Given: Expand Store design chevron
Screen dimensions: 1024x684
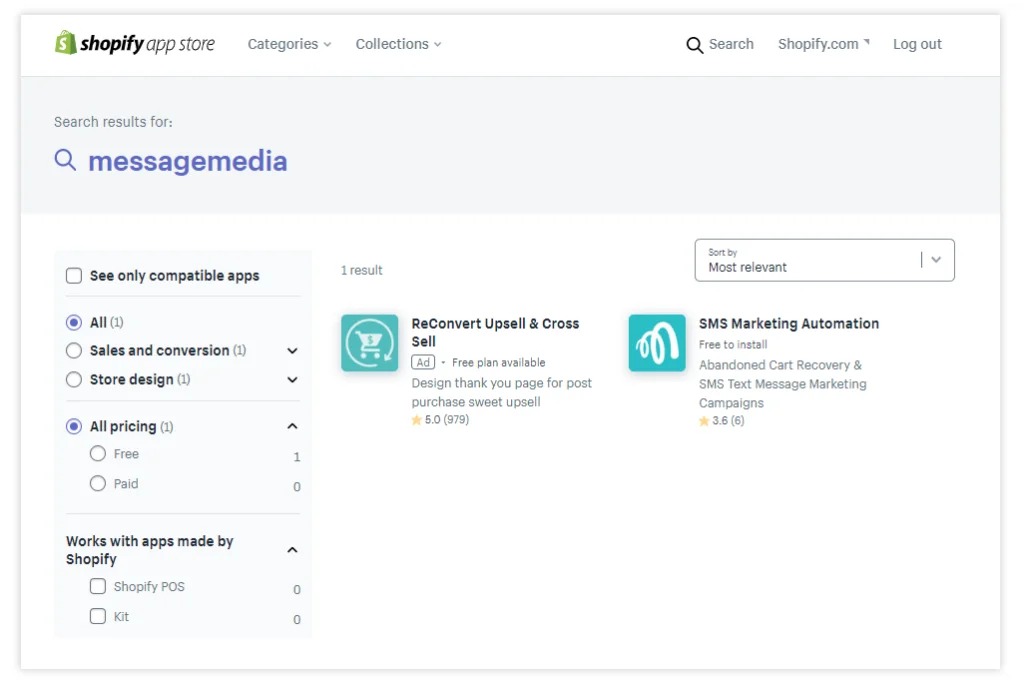Looking at the screenshot, I should tap(293, 380).
